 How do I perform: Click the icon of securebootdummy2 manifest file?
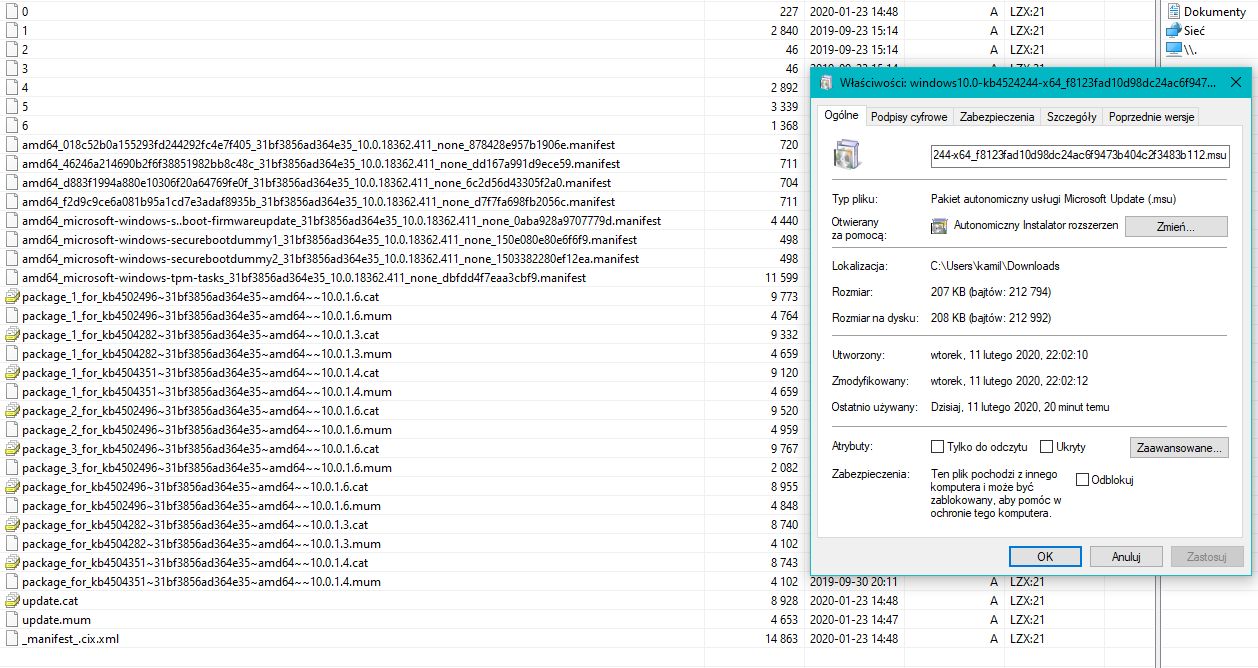(12, 258)
